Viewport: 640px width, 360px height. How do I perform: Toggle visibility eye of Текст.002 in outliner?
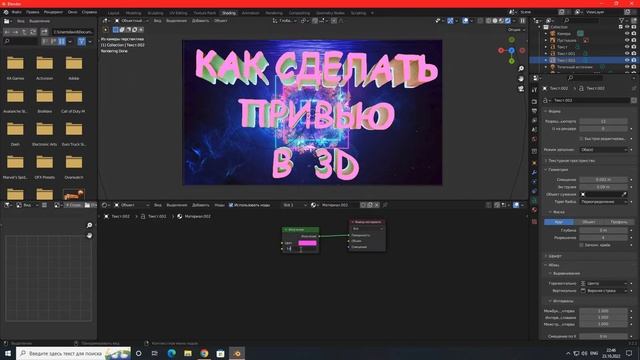[x=627, y=60]
